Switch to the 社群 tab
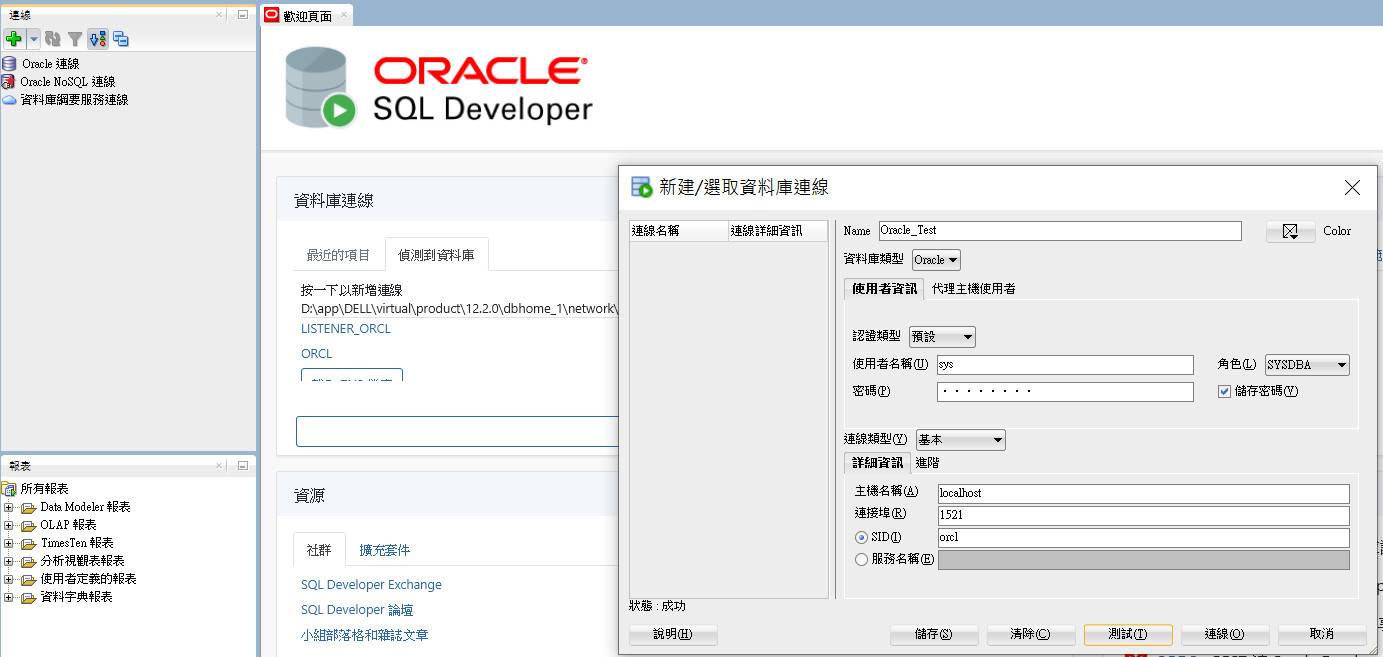 coord(319,550)
